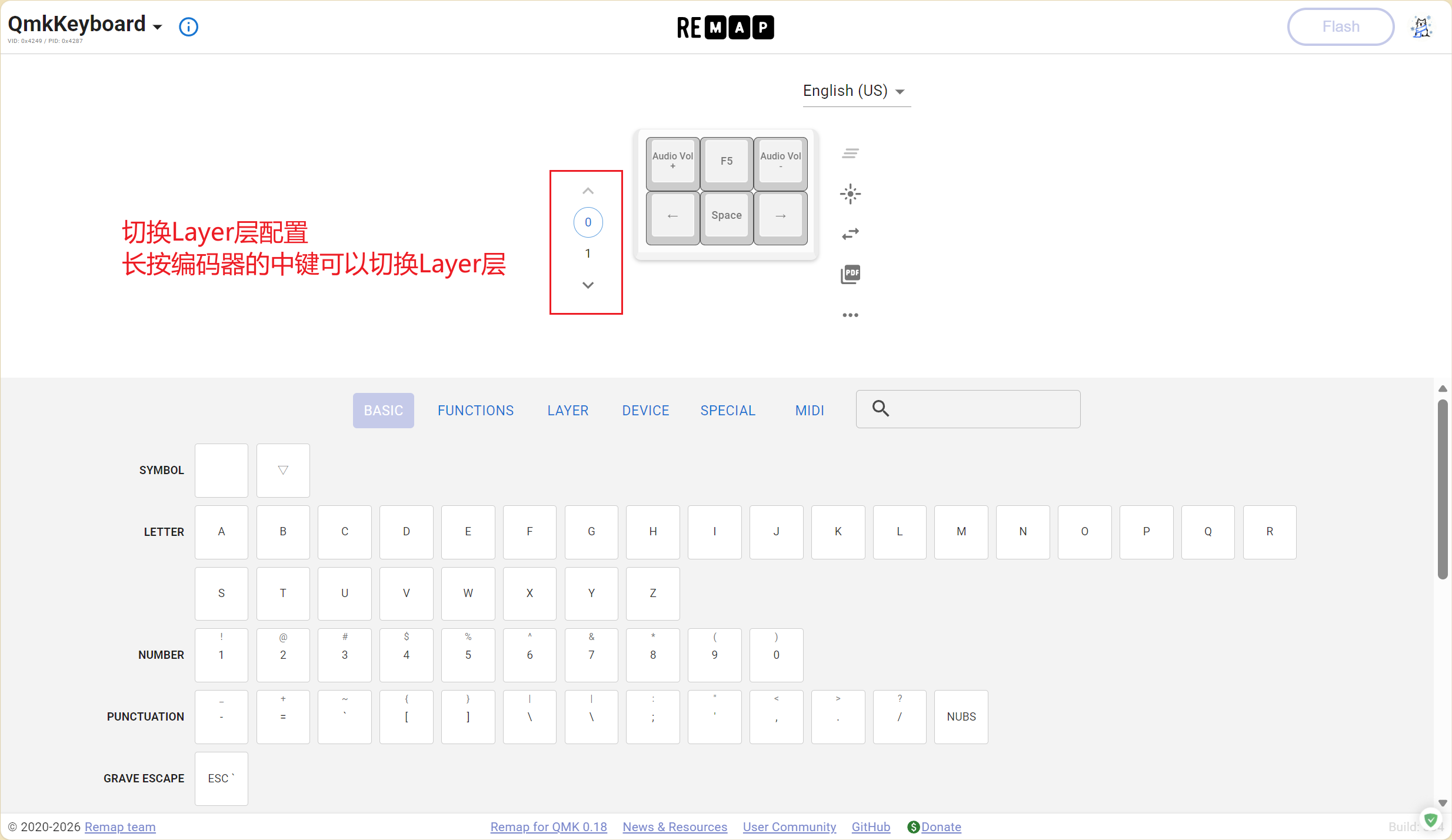1452x840 pixels.
Task: Click the search magnifier icon
Action: [881, 408]
